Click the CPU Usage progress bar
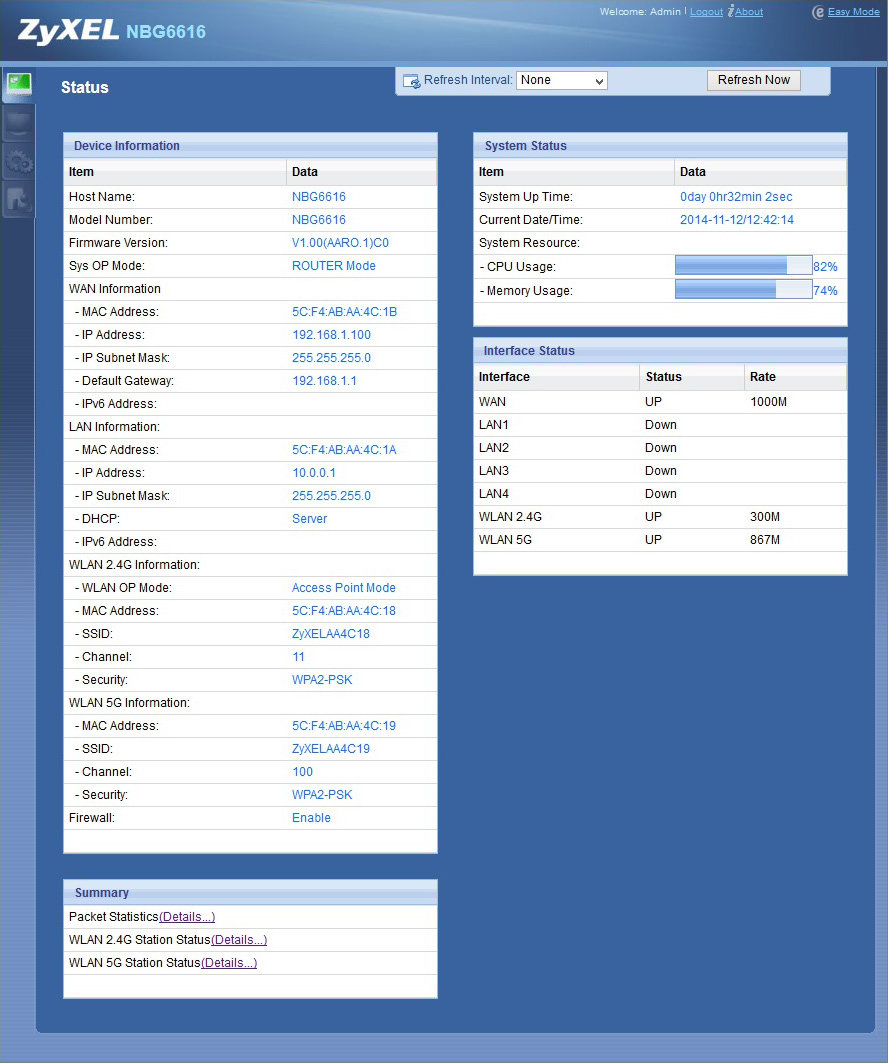The width and height of the screenshot is (888, 1063). 744,266
